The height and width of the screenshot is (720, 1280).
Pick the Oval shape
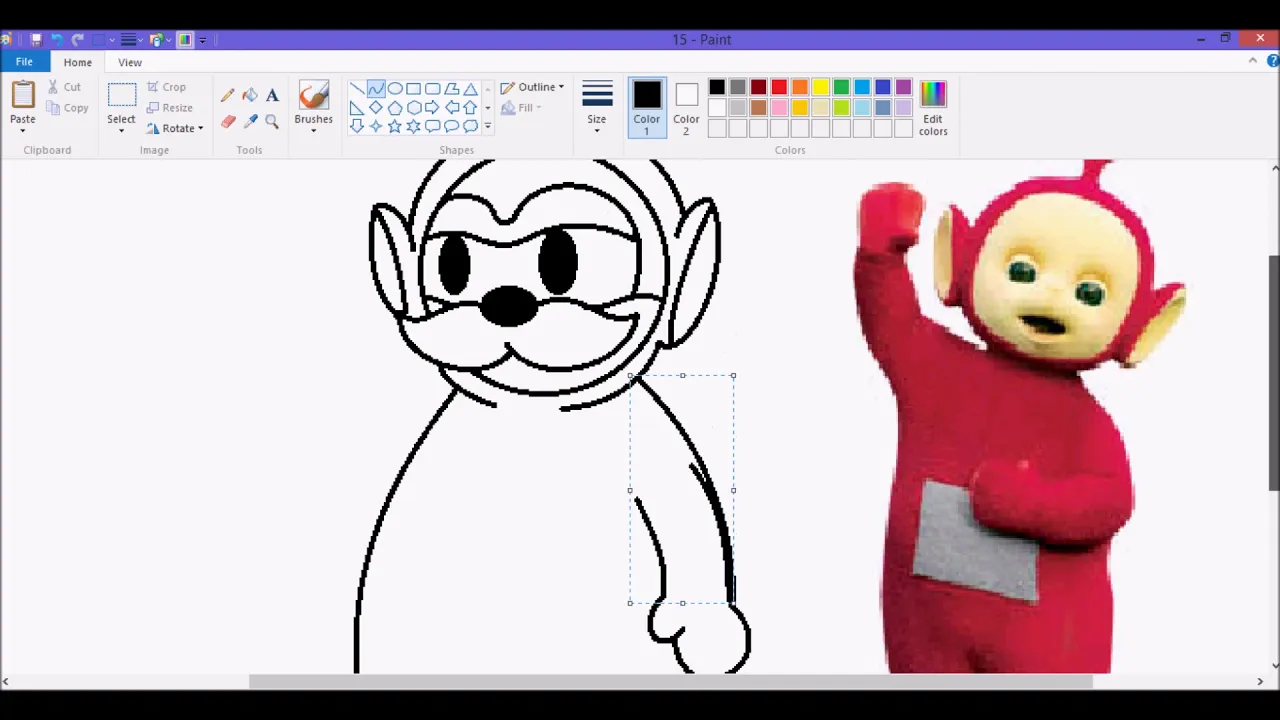[x=395, y=88]
